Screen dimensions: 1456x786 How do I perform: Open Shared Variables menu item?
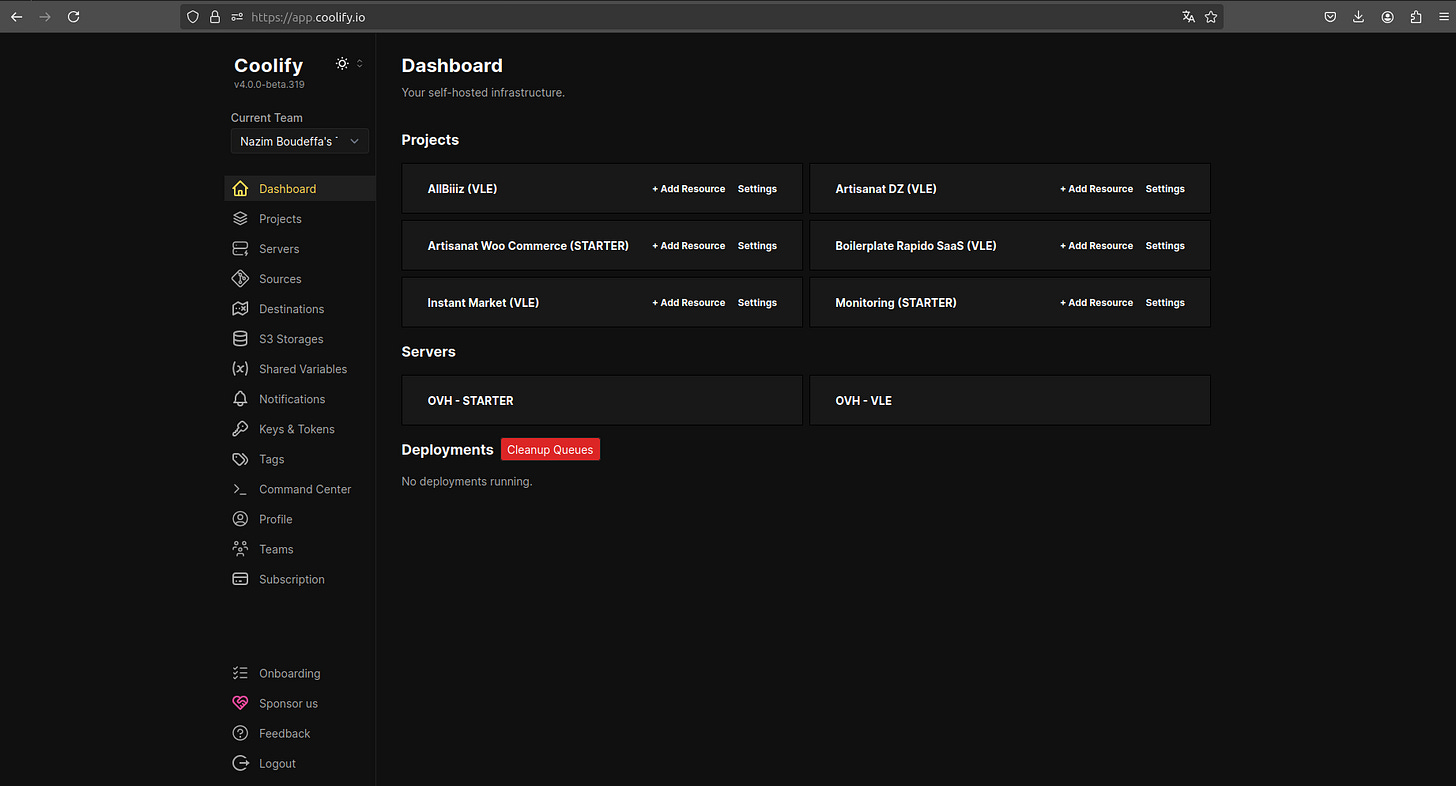(x=300, y=368)
